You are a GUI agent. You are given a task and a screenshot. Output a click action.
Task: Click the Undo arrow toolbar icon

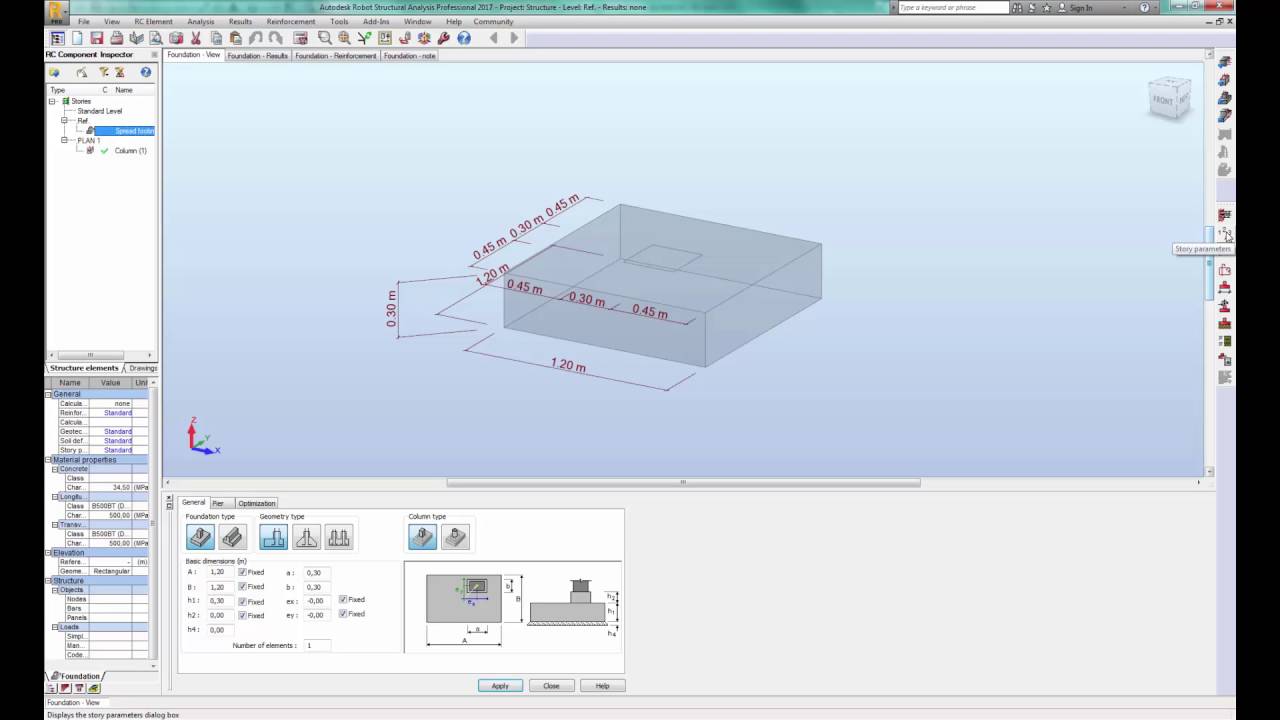[255, 38]
